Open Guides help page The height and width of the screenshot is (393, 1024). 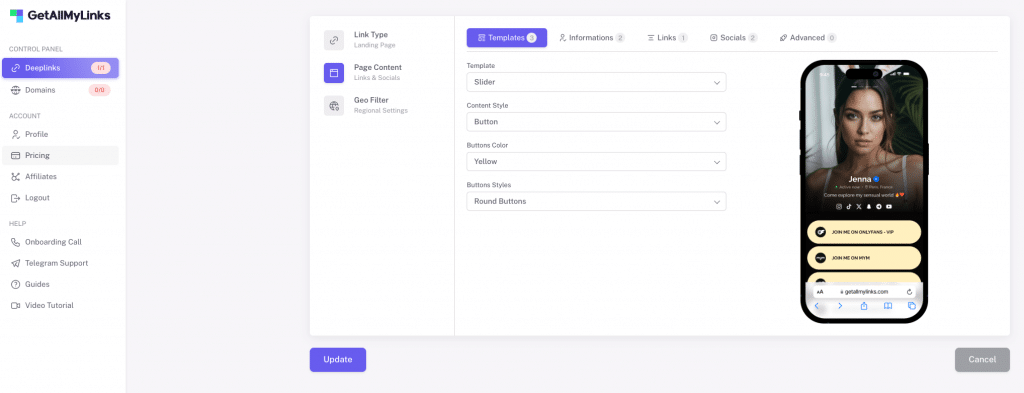pyautogui.click(x=60, y=284)
